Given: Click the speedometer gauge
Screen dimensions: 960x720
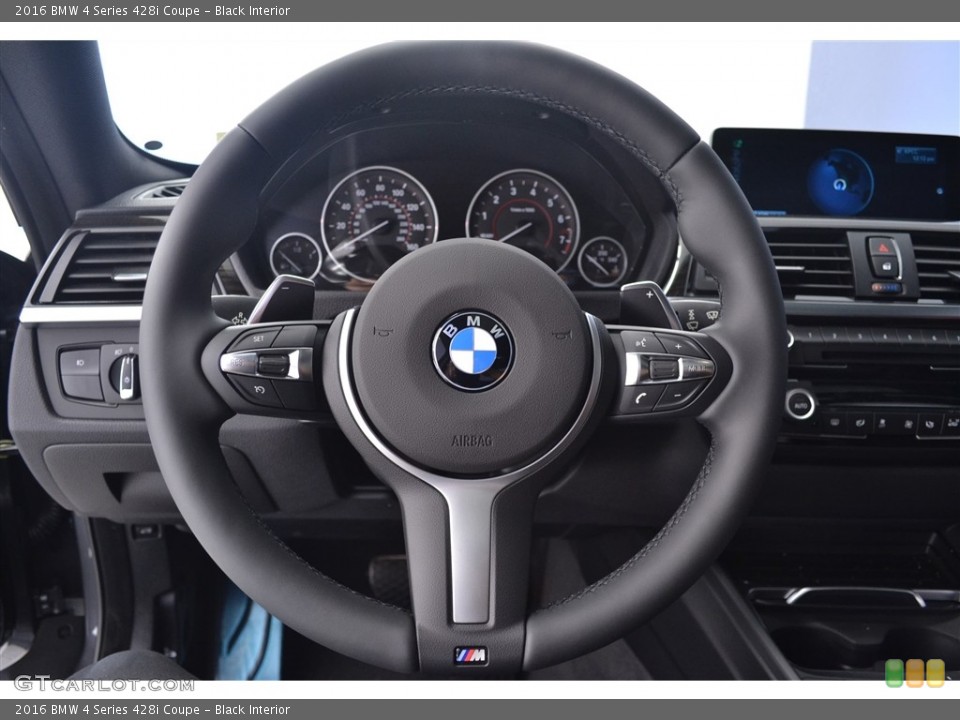Looking at the screenshot, I should (378, 225).
